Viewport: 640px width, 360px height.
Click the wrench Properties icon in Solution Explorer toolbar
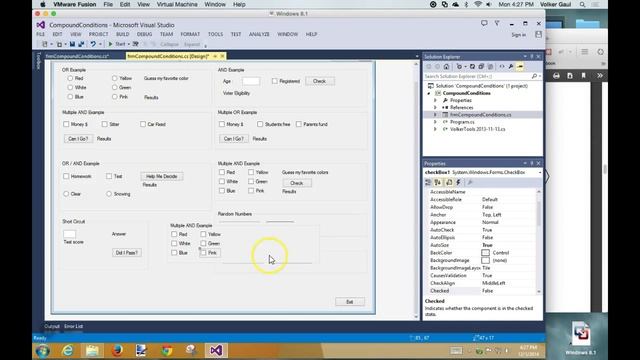click(x=511, y=67)
